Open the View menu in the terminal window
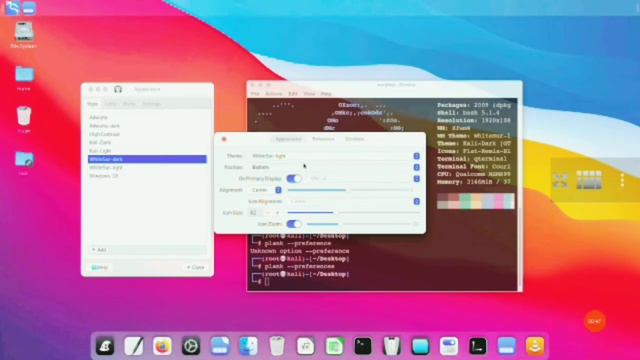This screenshot has height=360, width=640. pyautogui.click(x=309, y=94)
